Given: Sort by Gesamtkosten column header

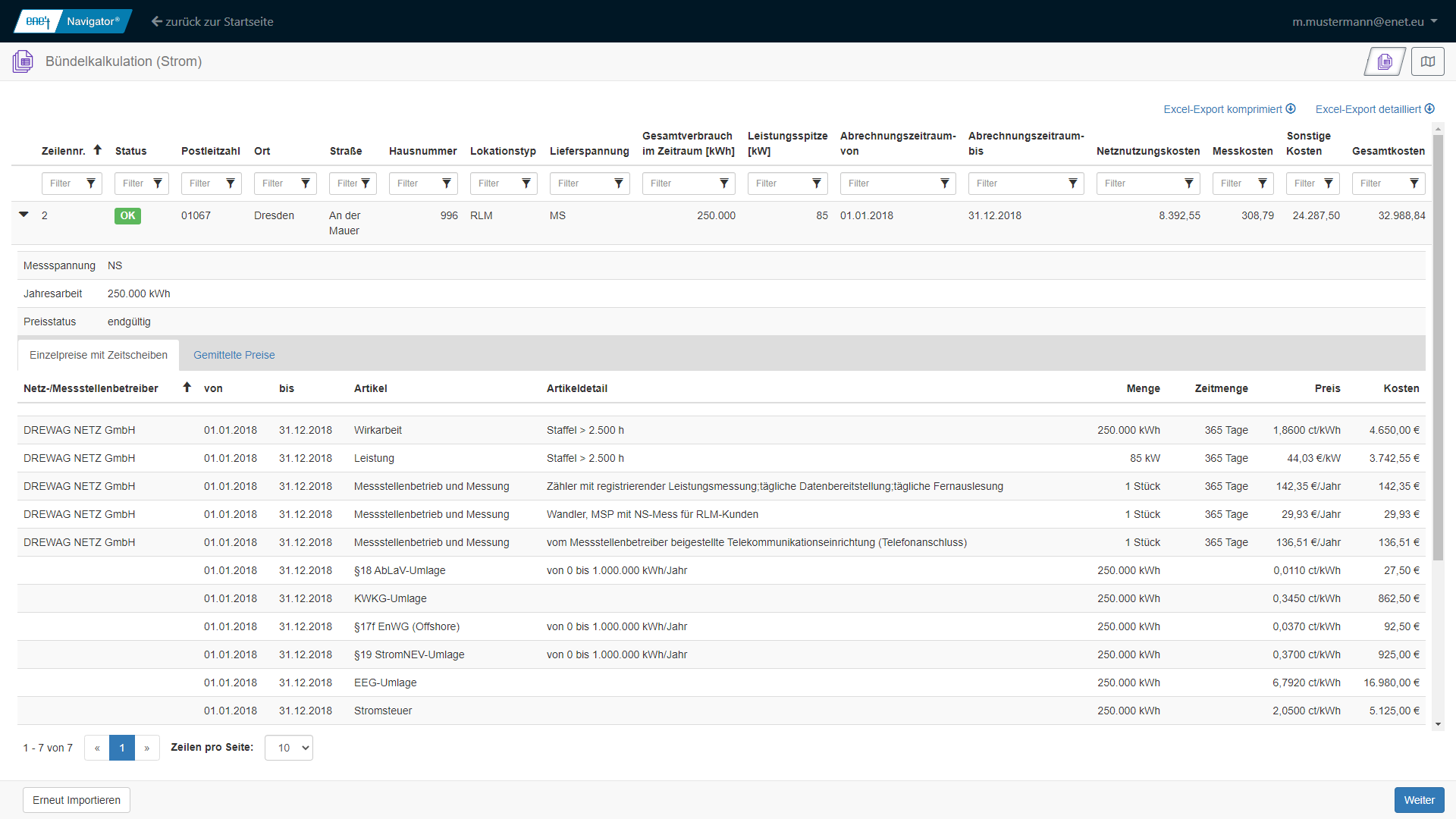Looking at the screenshot, I should pos(1388,151).
